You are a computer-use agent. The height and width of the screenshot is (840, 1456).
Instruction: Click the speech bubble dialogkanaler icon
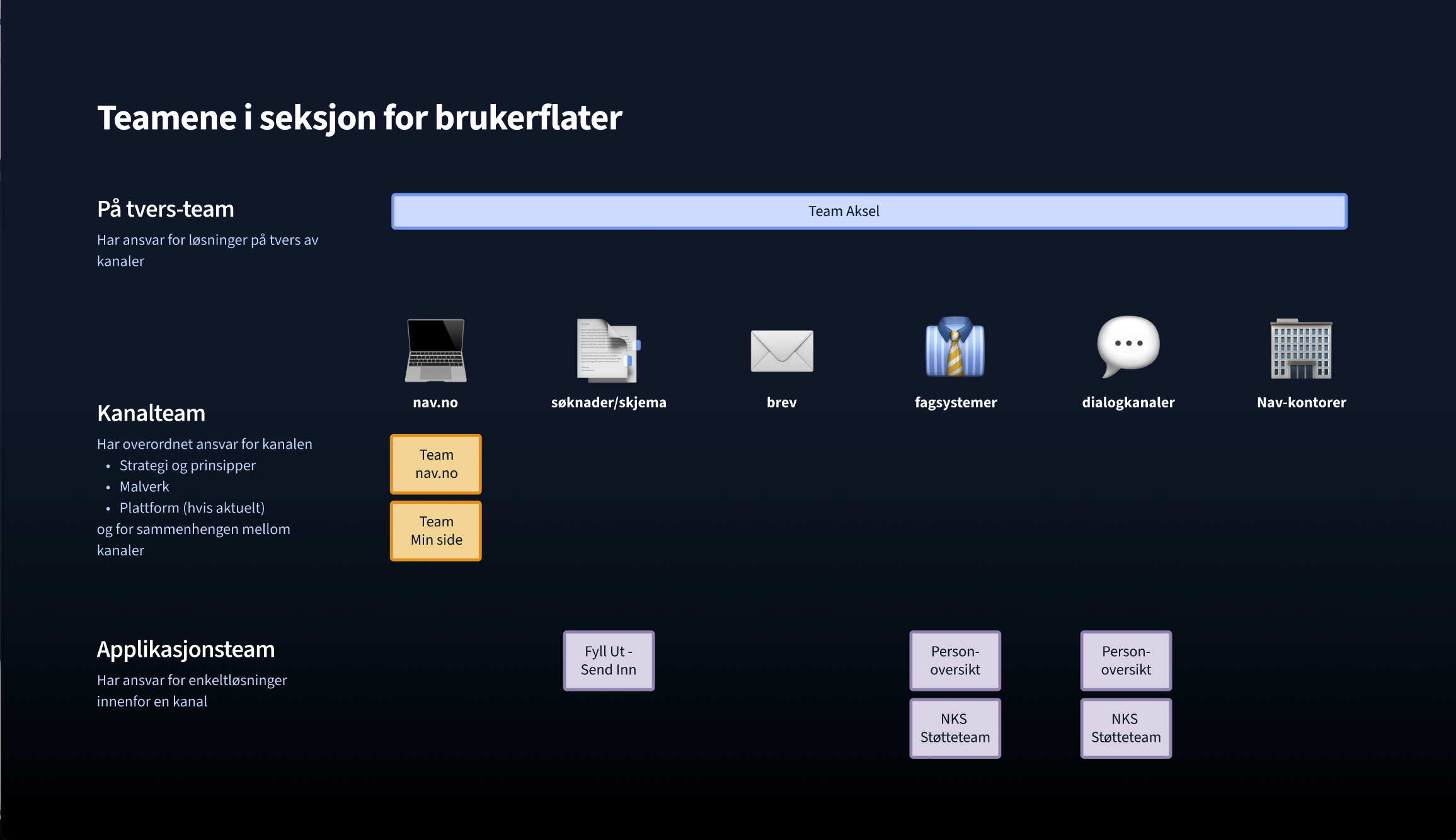[1128, 346]
